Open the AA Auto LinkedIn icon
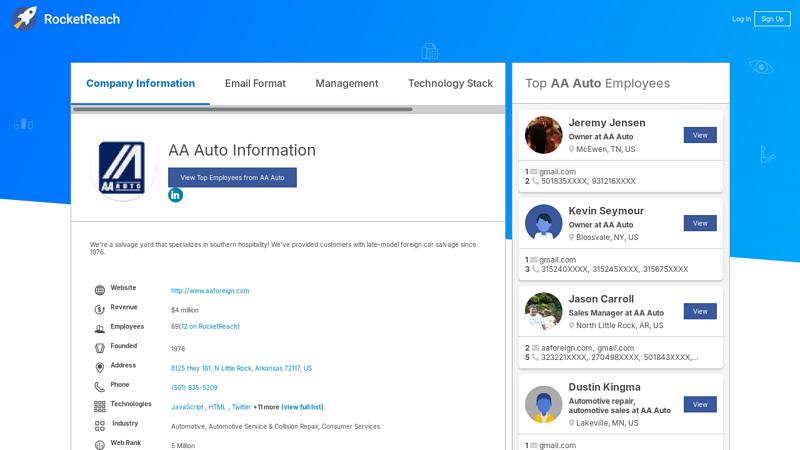Viewport: 800px width, 450px height. [x=176, y=195]
